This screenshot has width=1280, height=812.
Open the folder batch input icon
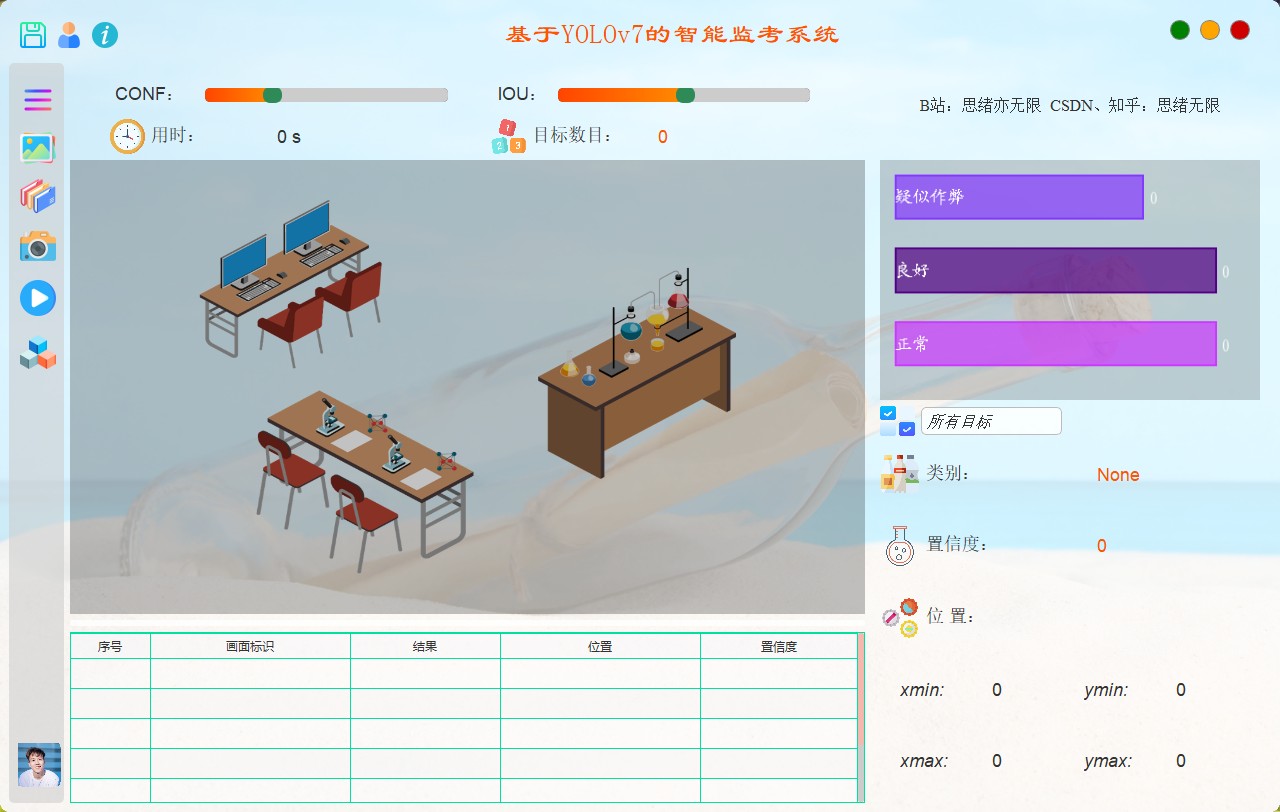tap(38, 196)
